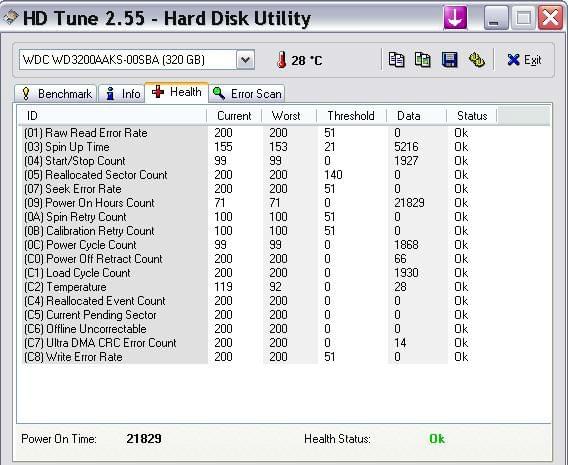This screenshot has width=568, height=465.
Task: Open the hard disk selection dropdown
Action: 245,60
